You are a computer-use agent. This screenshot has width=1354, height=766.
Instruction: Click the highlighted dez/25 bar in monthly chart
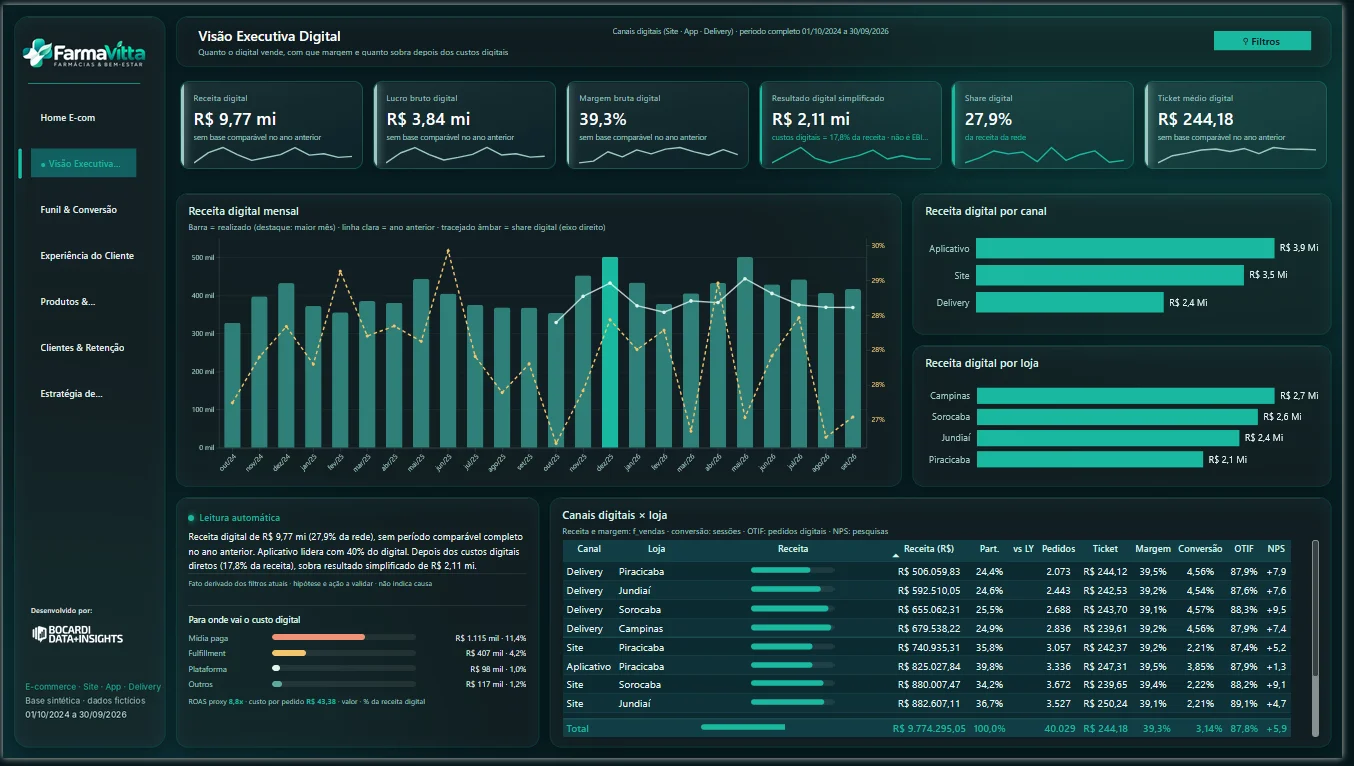610,352
